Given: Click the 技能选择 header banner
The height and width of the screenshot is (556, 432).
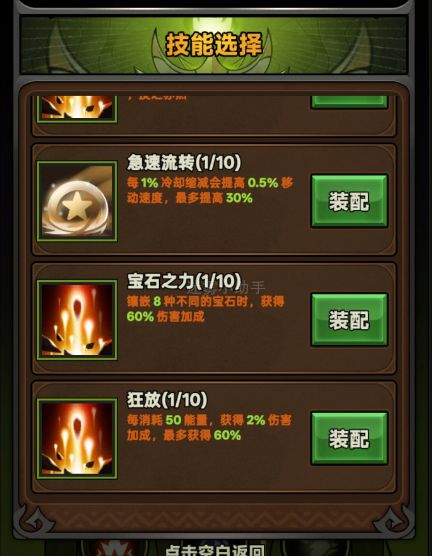Looking at the screenshot, I should point(214,45).
